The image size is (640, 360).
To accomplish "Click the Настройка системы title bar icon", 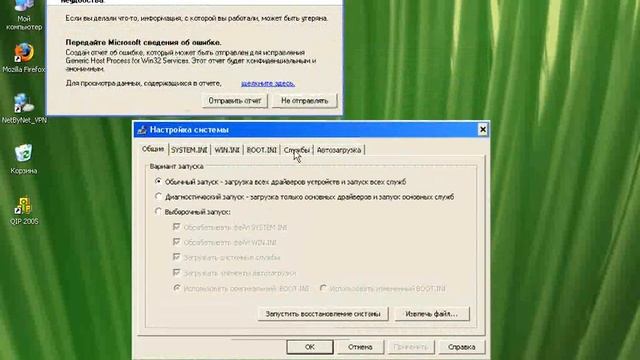I will (x=142, y=130).
